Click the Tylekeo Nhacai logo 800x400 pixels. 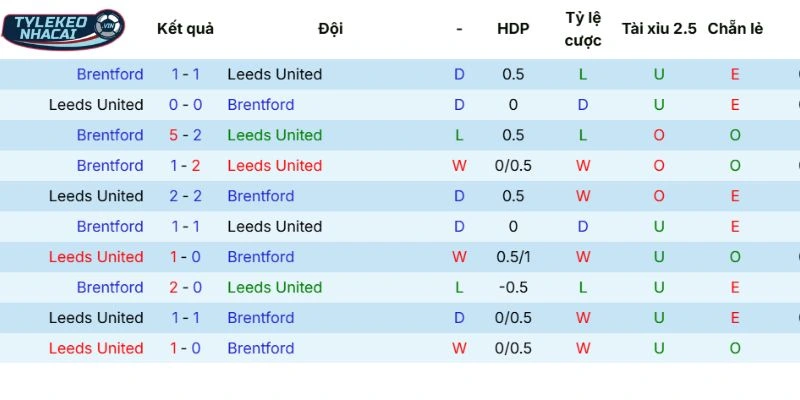(x=63, y=29)
